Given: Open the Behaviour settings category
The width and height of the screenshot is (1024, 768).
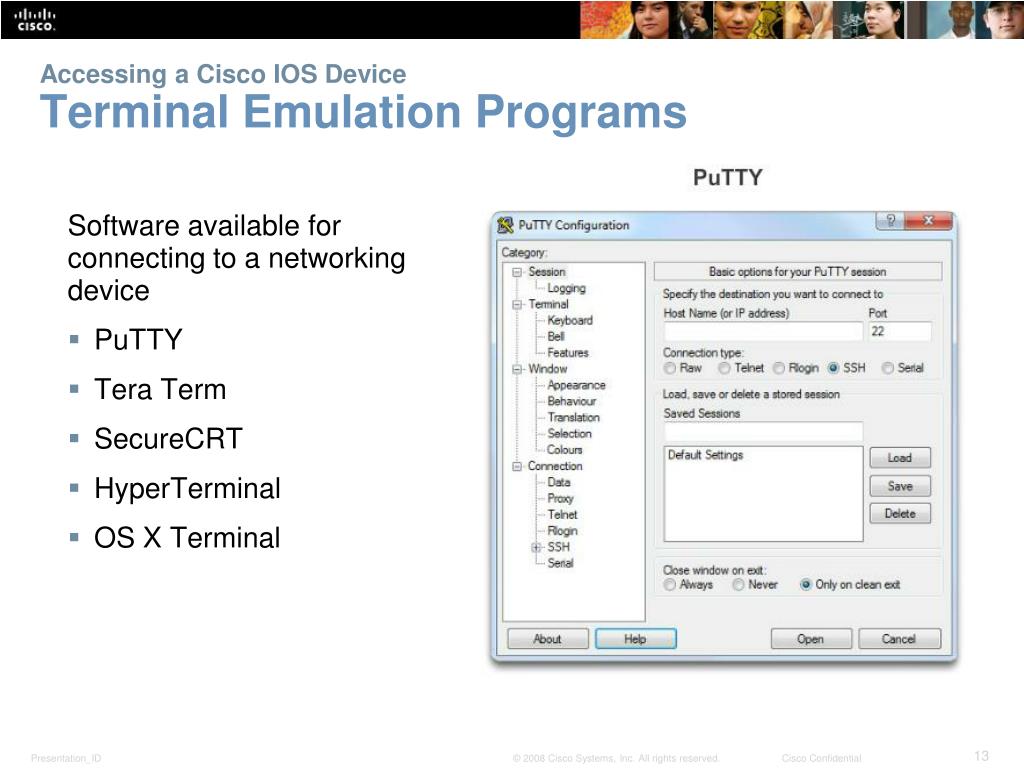Looking at the screenshot, I should click(571, 402).
